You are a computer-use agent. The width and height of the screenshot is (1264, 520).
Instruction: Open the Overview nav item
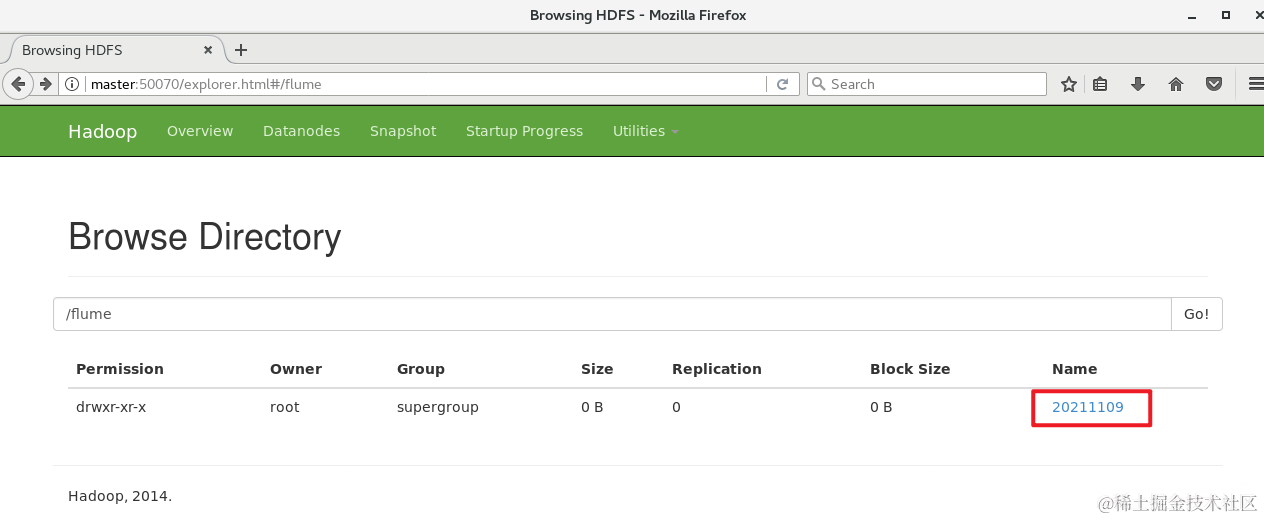point(200,131)
